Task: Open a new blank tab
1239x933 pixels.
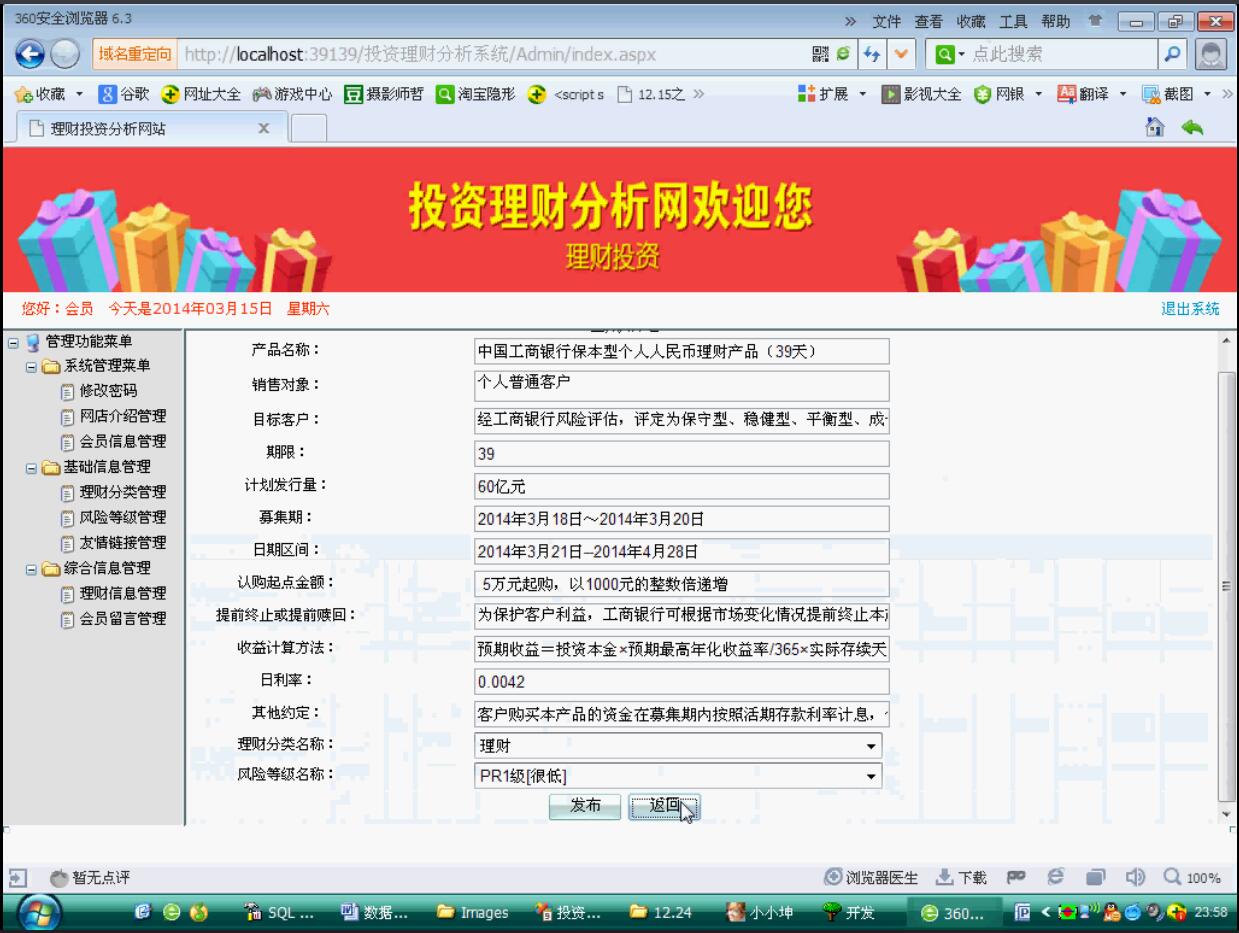Action: coord(309,128)
